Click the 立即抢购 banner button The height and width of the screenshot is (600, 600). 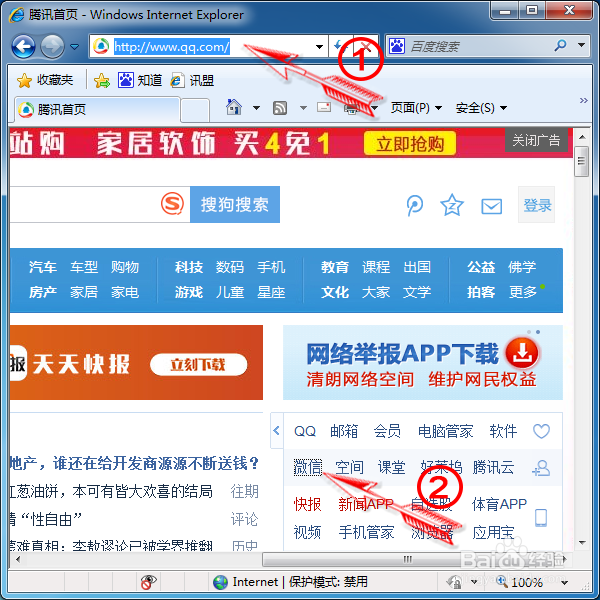pos(410,144)
